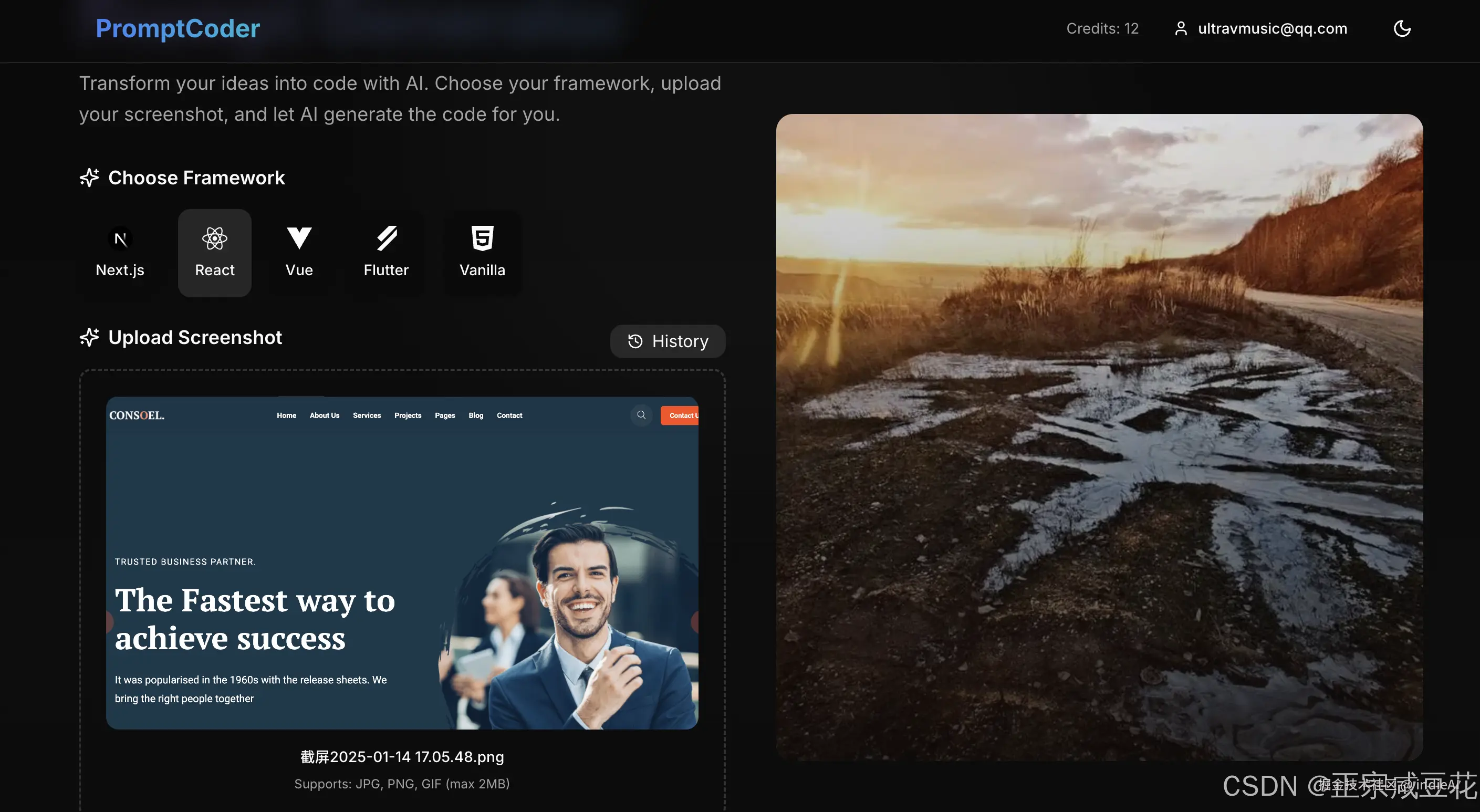The image size is (1480, 812).
Task: Click the uploaded CONSOEL screenshot preview
Action: pyautogui.click(x=402, y=563)
